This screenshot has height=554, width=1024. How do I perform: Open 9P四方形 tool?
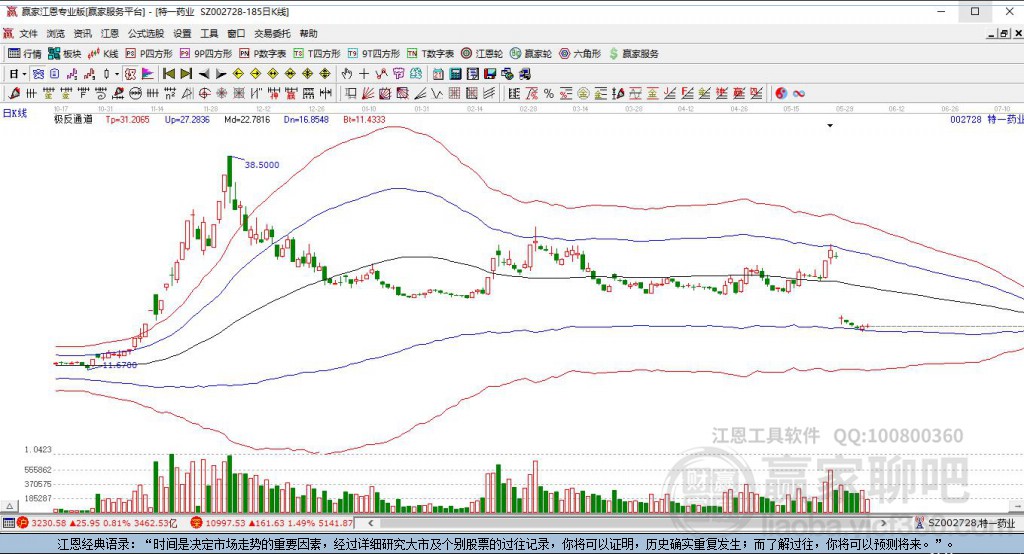(x=206, y=54)
